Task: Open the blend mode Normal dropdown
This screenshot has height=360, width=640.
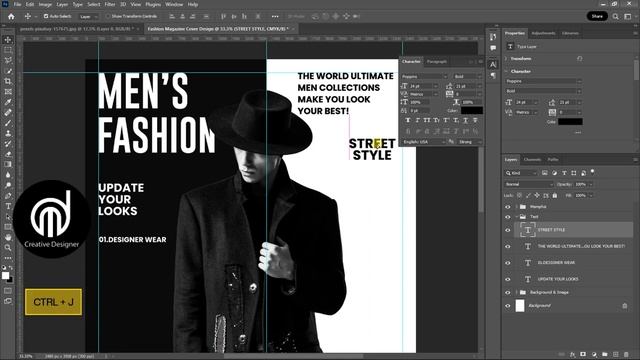Action: [x=529, y=184]
